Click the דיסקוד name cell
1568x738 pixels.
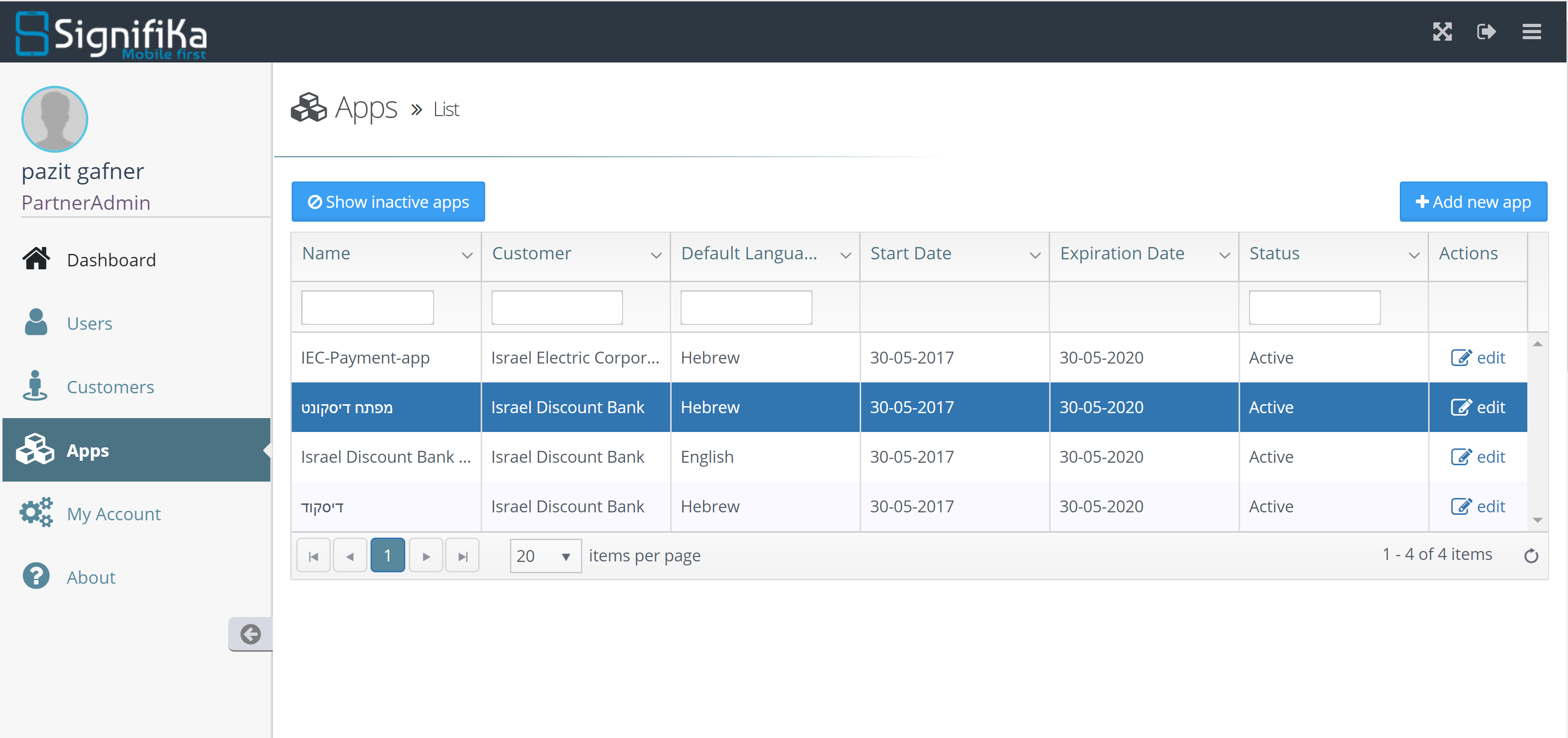386,506
